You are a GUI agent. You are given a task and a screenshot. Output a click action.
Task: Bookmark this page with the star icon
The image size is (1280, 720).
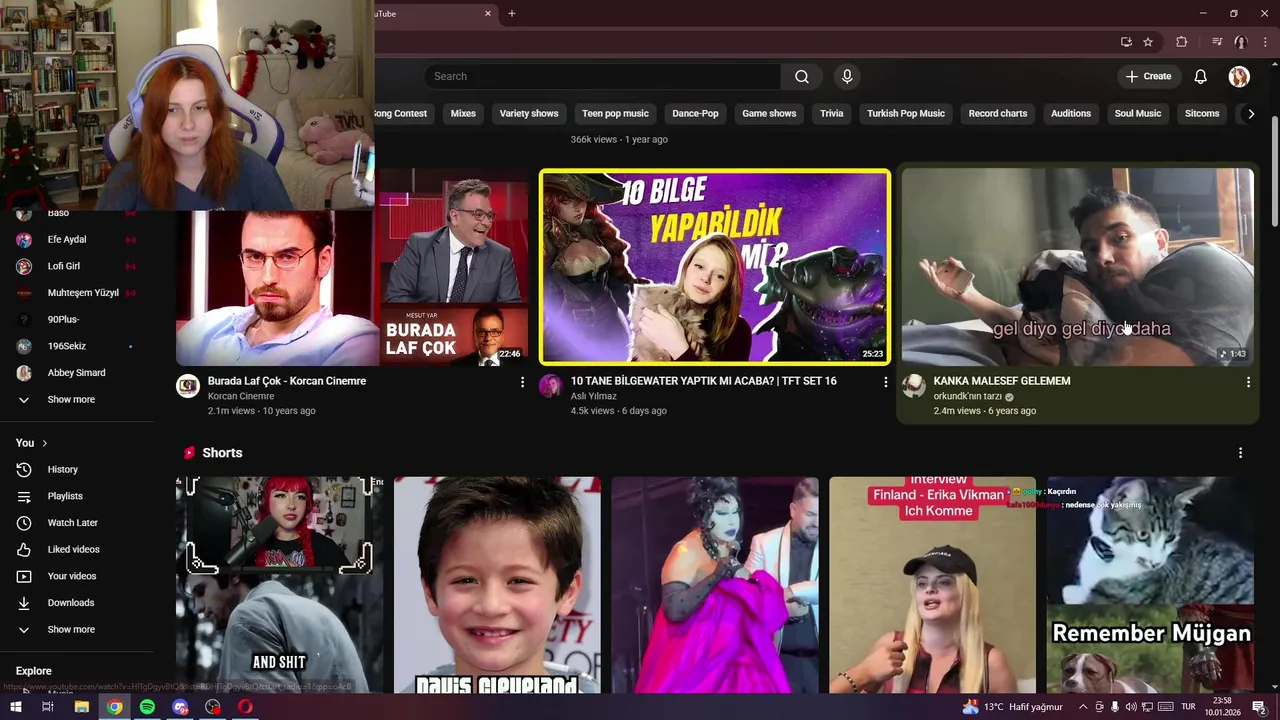click(1148, 42)
